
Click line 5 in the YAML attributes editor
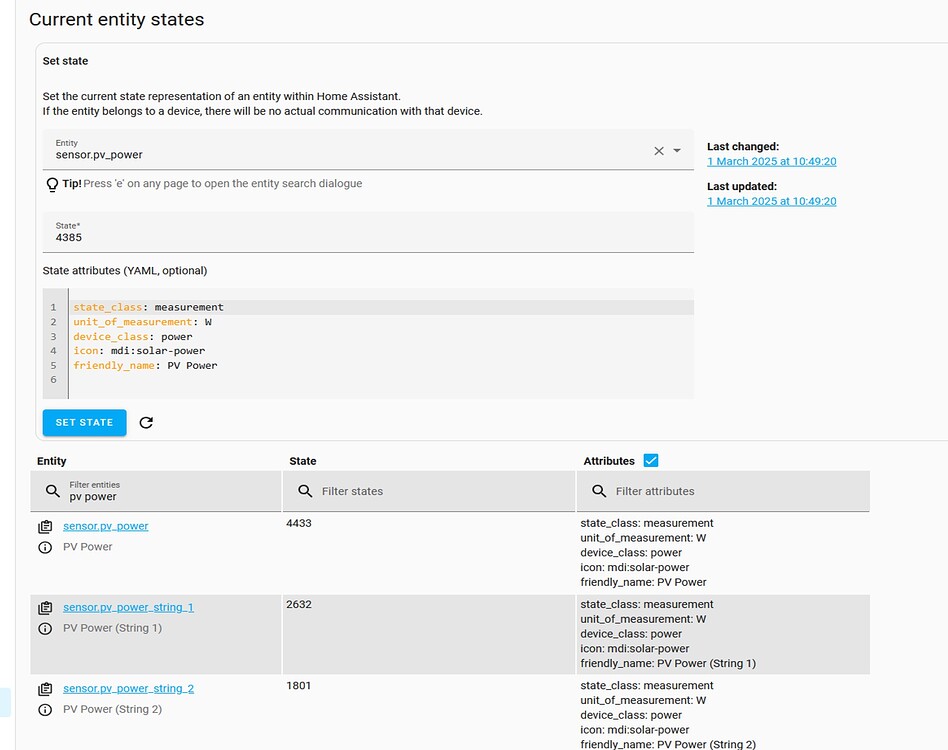point(150,365)
